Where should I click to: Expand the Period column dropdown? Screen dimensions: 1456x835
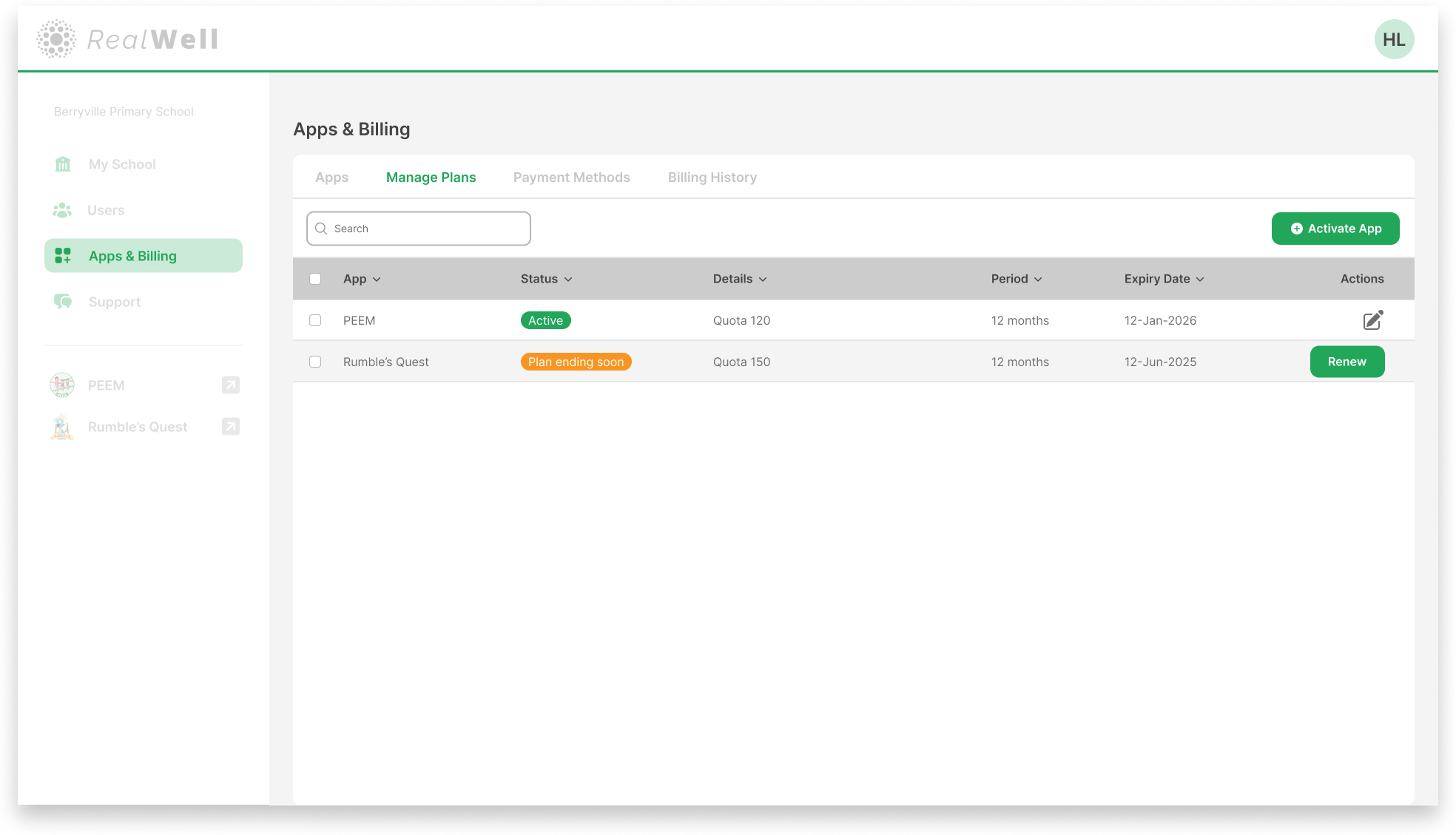coord(1039,279)
